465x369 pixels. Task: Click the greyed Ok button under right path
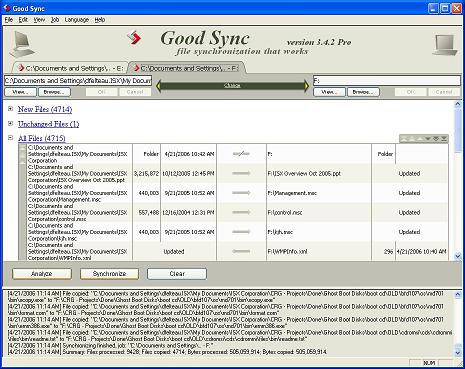[x=411, y=92]
